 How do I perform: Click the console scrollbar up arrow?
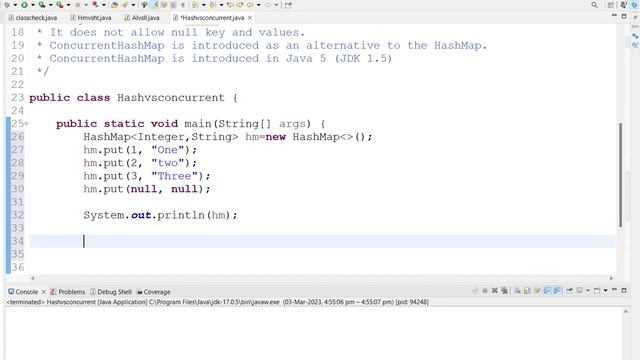tap(626, 311)
